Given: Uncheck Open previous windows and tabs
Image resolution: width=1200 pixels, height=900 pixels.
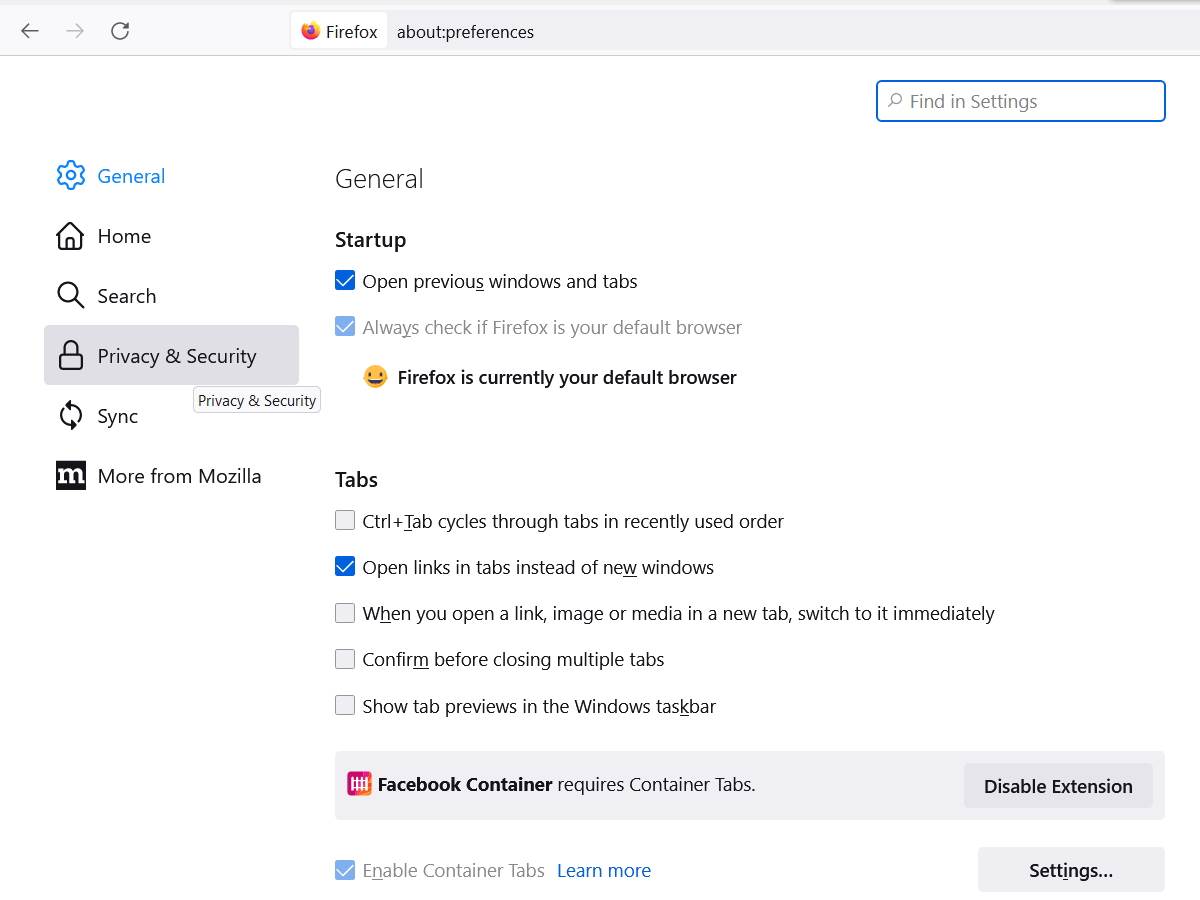Looking at the screenshot, I should click(345, 281).
